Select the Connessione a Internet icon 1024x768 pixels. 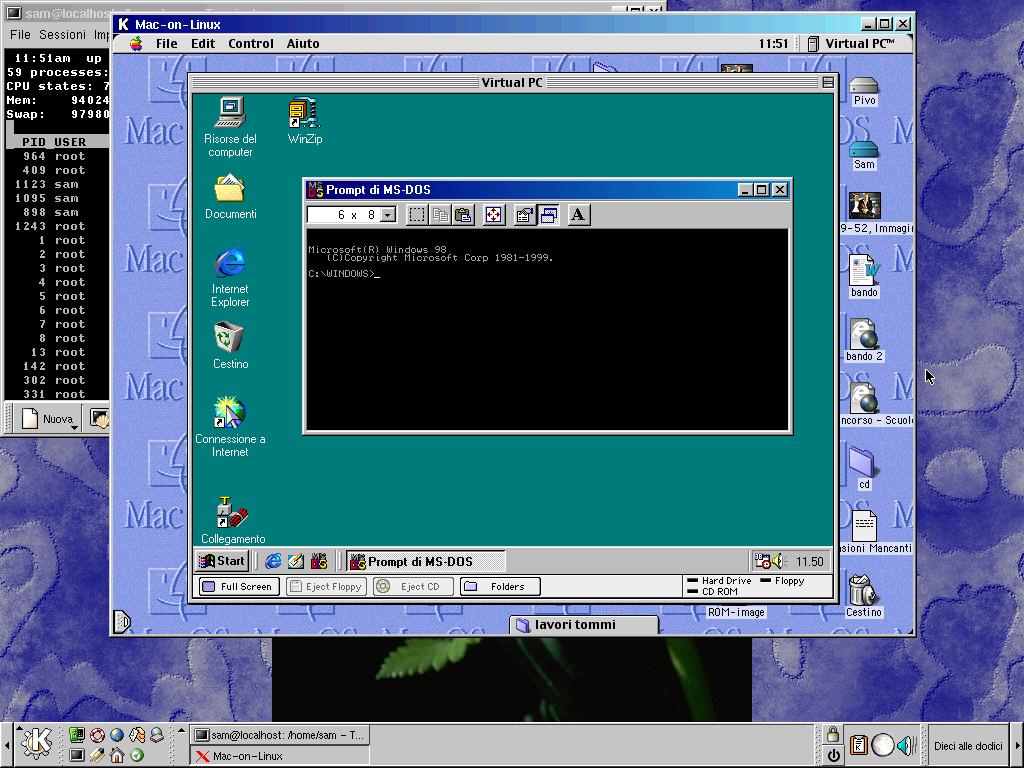coord(230,427)
